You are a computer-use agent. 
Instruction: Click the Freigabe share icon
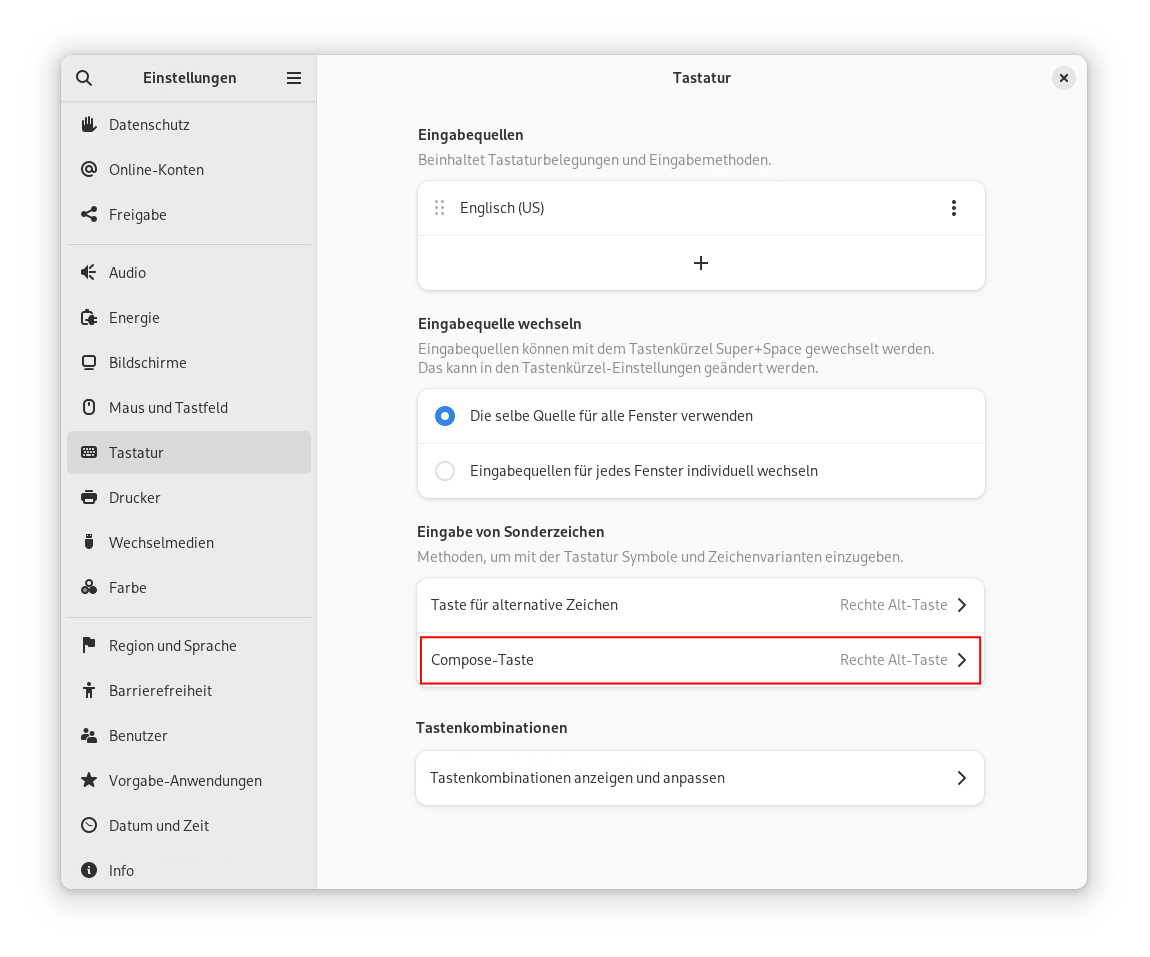point(89,214)
